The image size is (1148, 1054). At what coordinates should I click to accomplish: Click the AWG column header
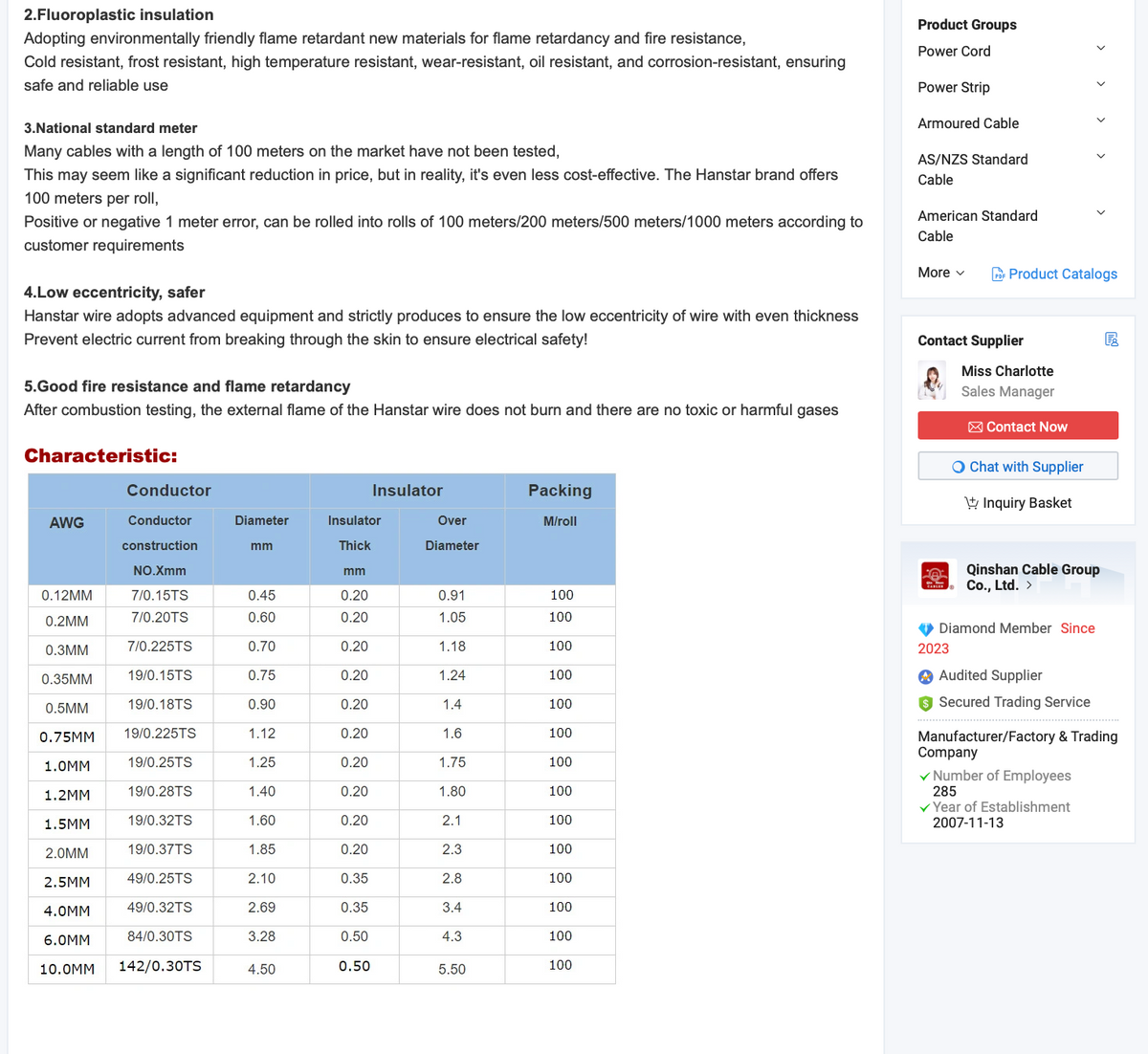67,523
